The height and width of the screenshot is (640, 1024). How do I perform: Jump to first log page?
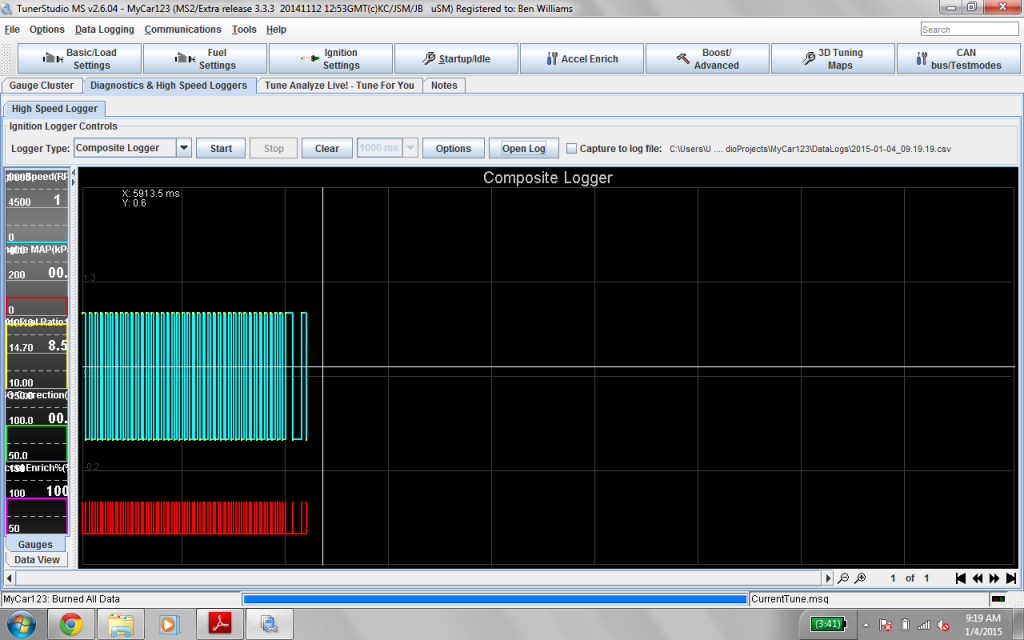961,578
